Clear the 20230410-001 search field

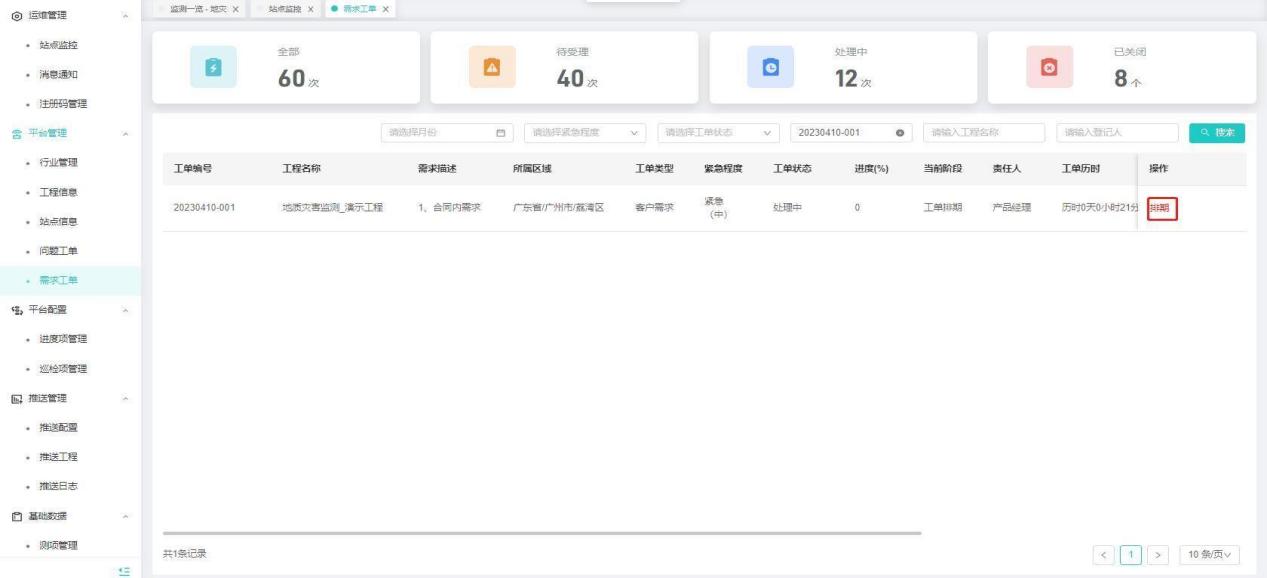[899, 133]
